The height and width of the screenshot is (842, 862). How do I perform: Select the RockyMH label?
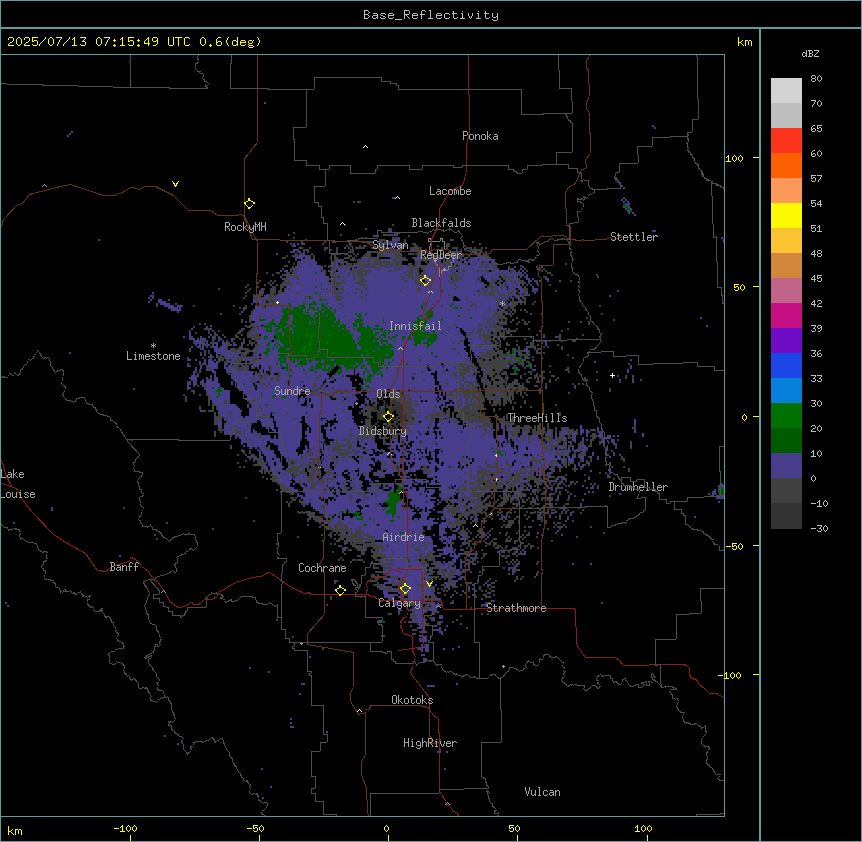(245, 227)
